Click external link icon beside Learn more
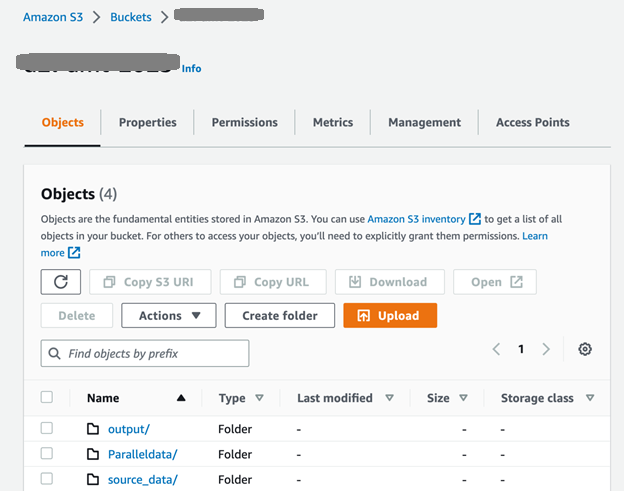Screen dimensions: 624x491 click(x=74, y=253)
